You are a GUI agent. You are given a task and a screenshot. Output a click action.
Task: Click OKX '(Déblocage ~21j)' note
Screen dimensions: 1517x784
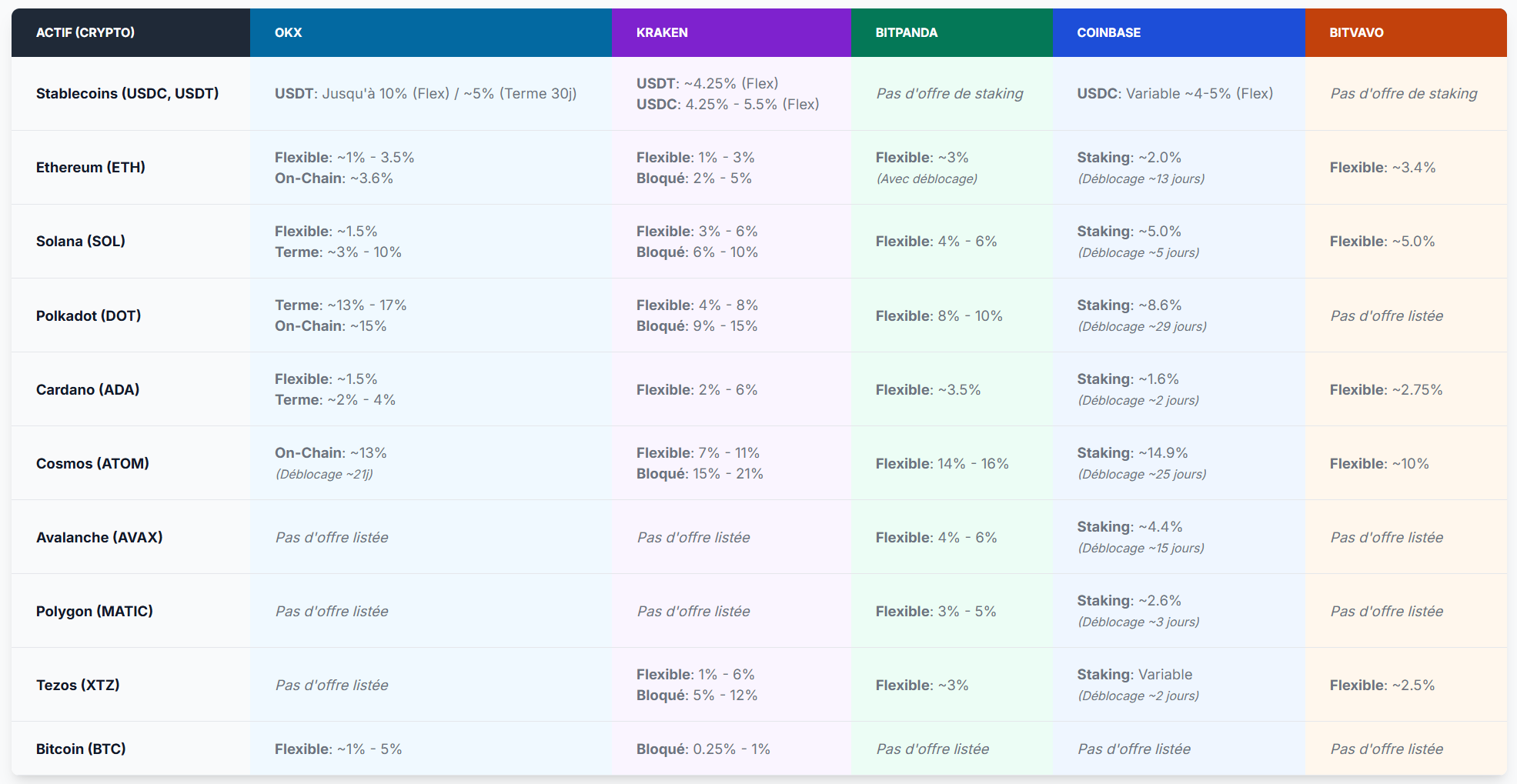pos(324,475)
